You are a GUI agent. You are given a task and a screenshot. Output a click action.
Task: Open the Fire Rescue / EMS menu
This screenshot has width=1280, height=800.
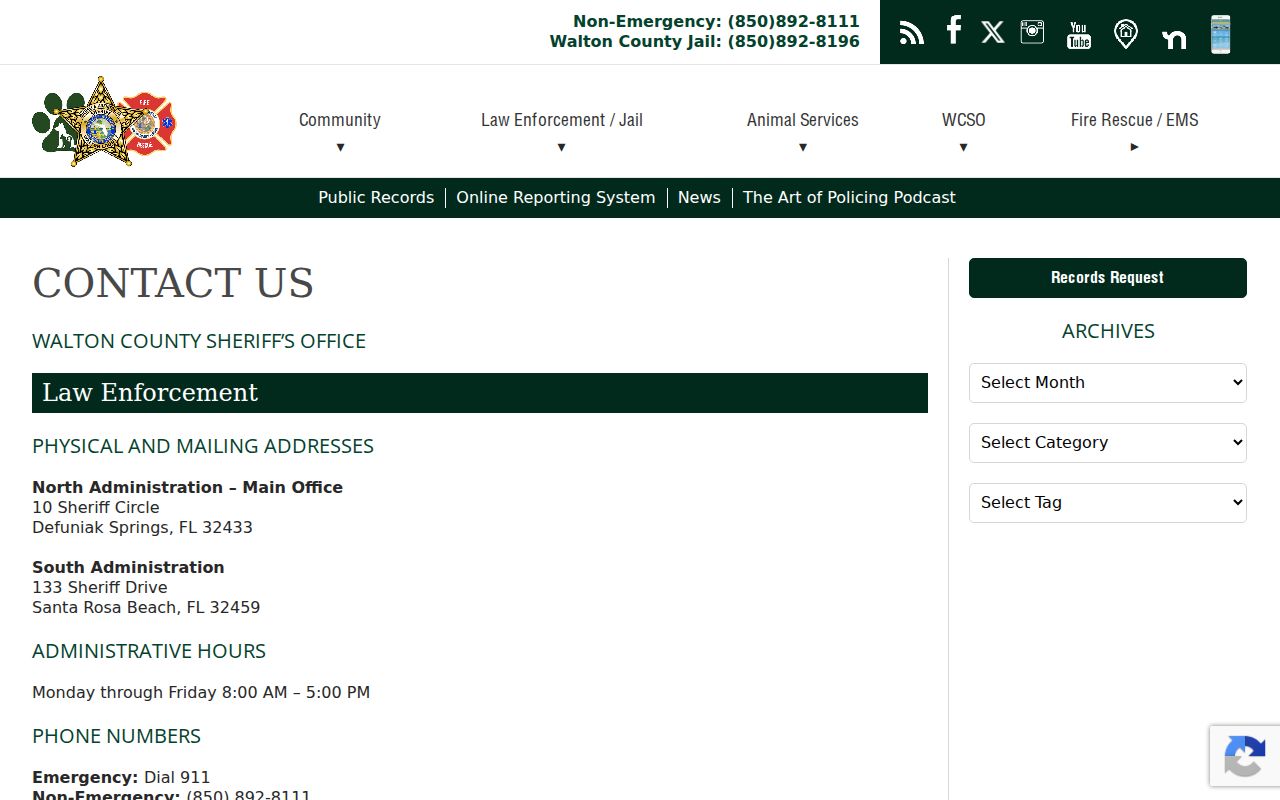(x=1135, y=120)
